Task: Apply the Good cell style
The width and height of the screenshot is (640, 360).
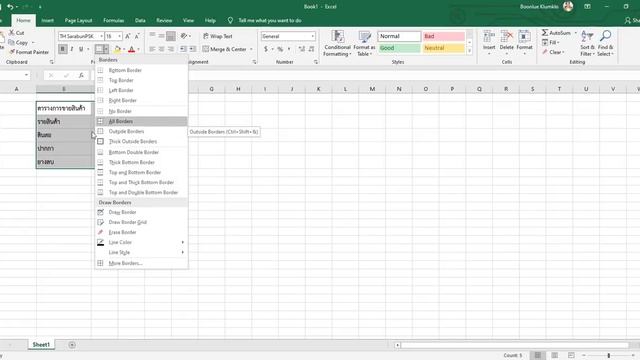Action: tap(399, 48)
